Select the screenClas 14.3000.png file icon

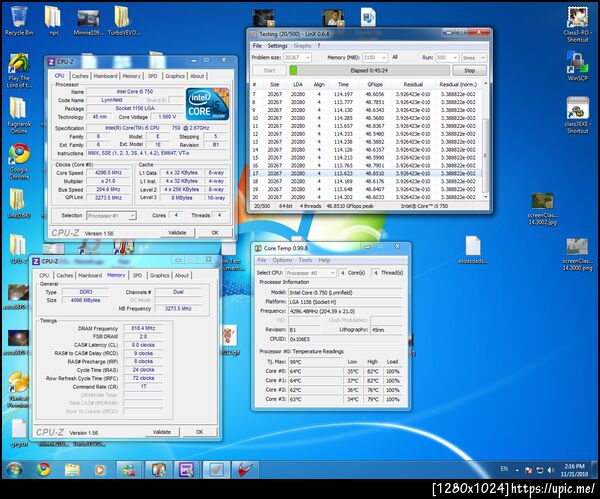577,254
